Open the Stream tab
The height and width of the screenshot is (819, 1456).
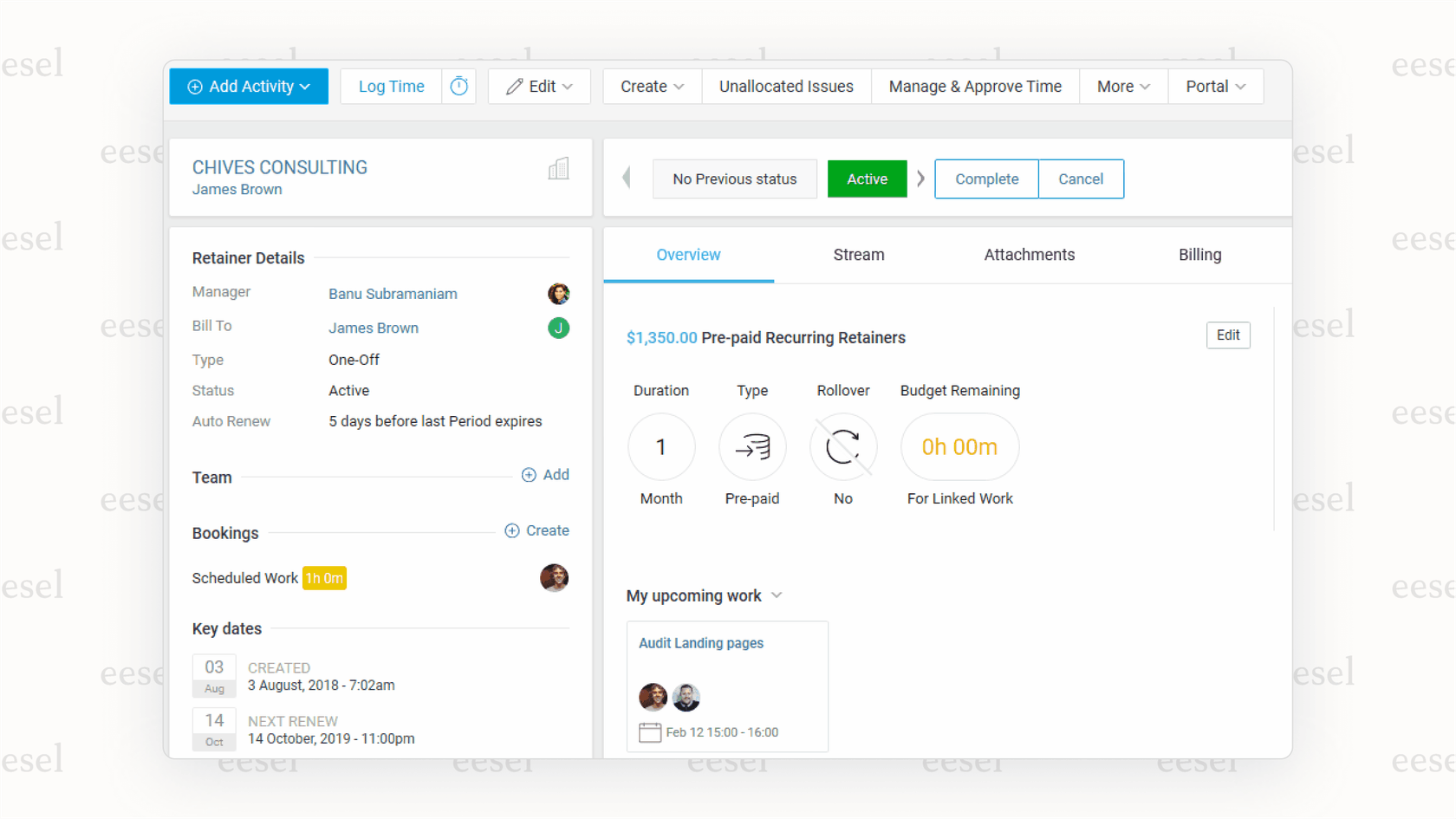858,254
